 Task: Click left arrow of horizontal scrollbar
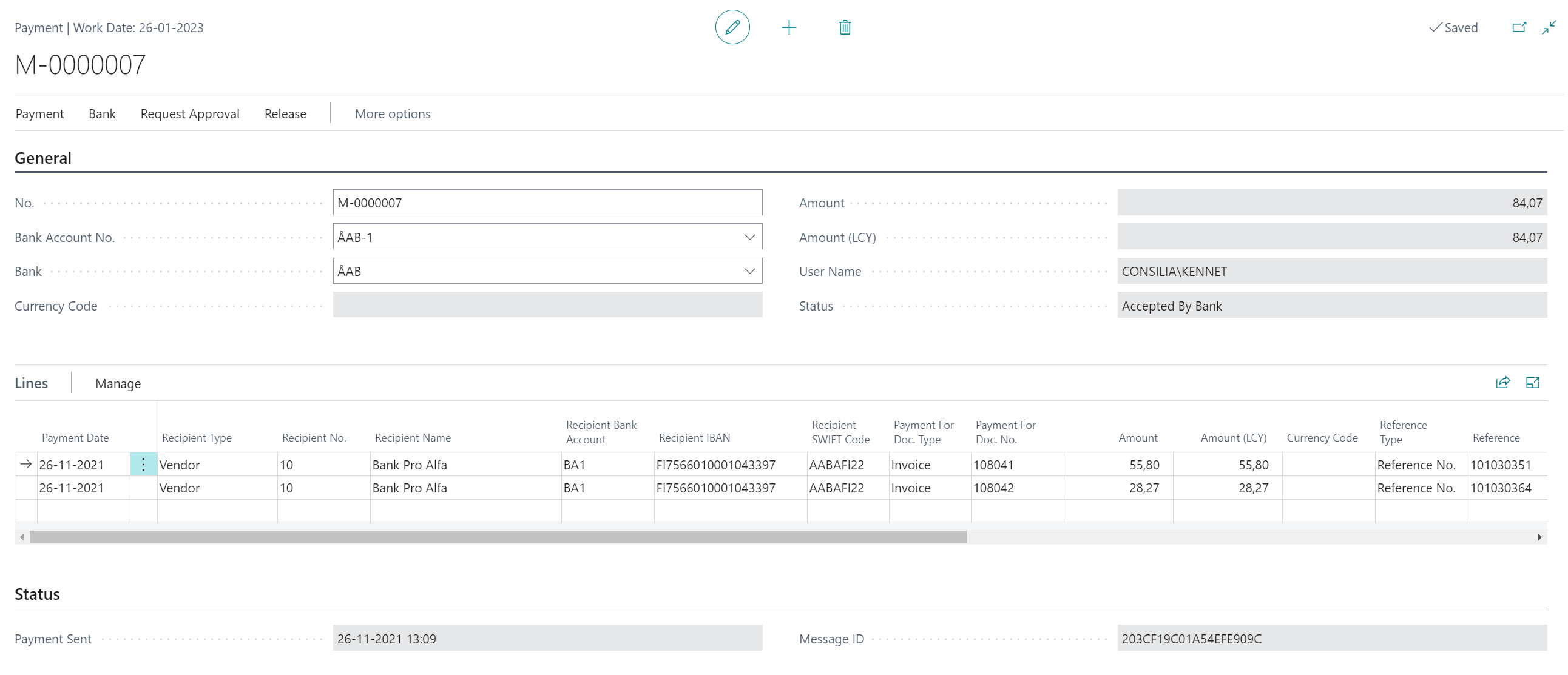[22, 537]
